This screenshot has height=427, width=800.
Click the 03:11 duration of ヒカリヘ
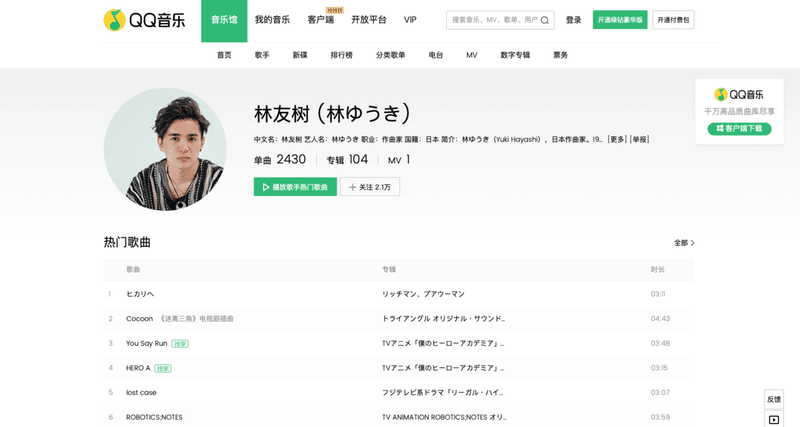coord(658,294)
